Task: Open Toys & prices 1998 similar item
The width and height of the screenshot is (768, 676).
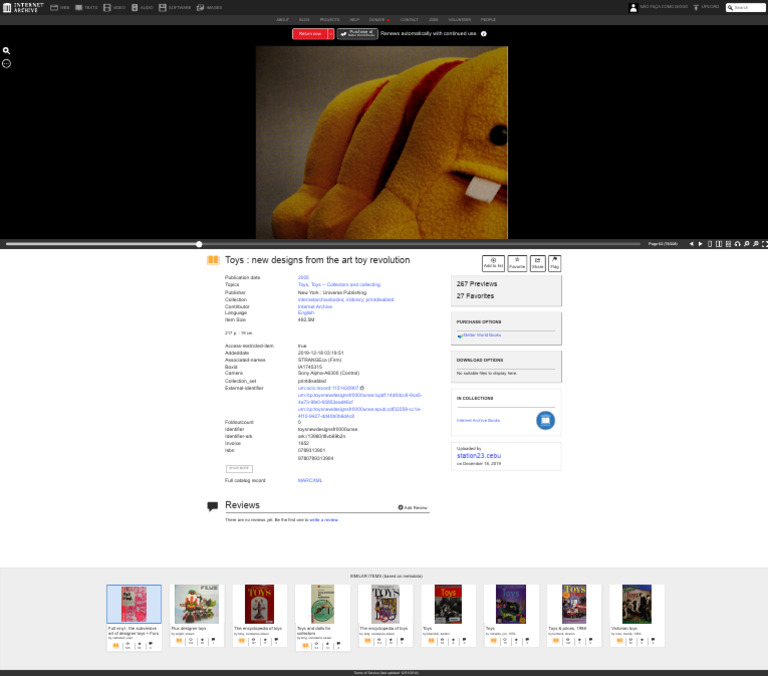Action: pyautogui.click(x=574, y=615)
